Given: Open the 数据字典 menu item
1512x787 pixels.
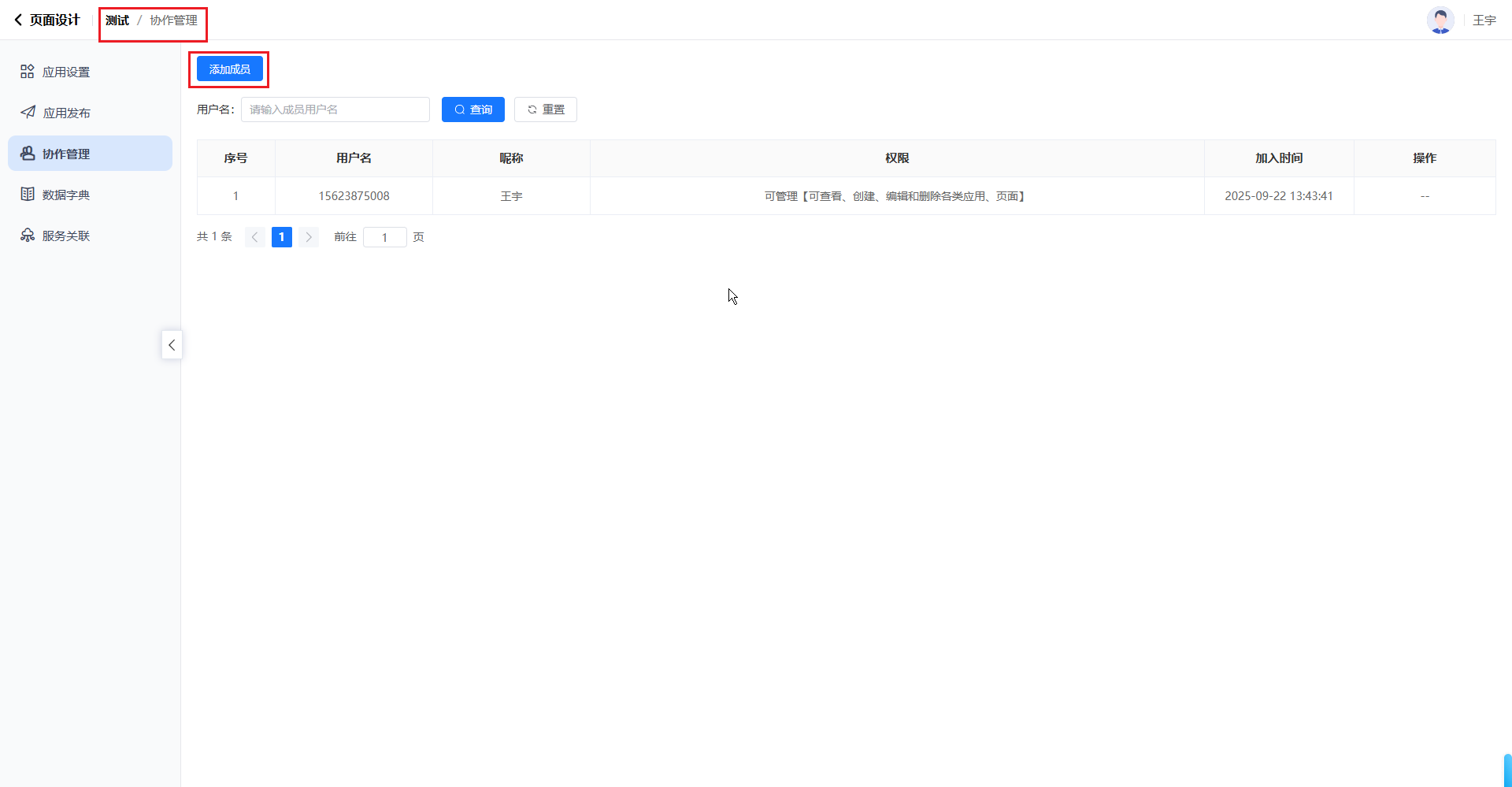Looking at the screenshot, I should point(66,195).
